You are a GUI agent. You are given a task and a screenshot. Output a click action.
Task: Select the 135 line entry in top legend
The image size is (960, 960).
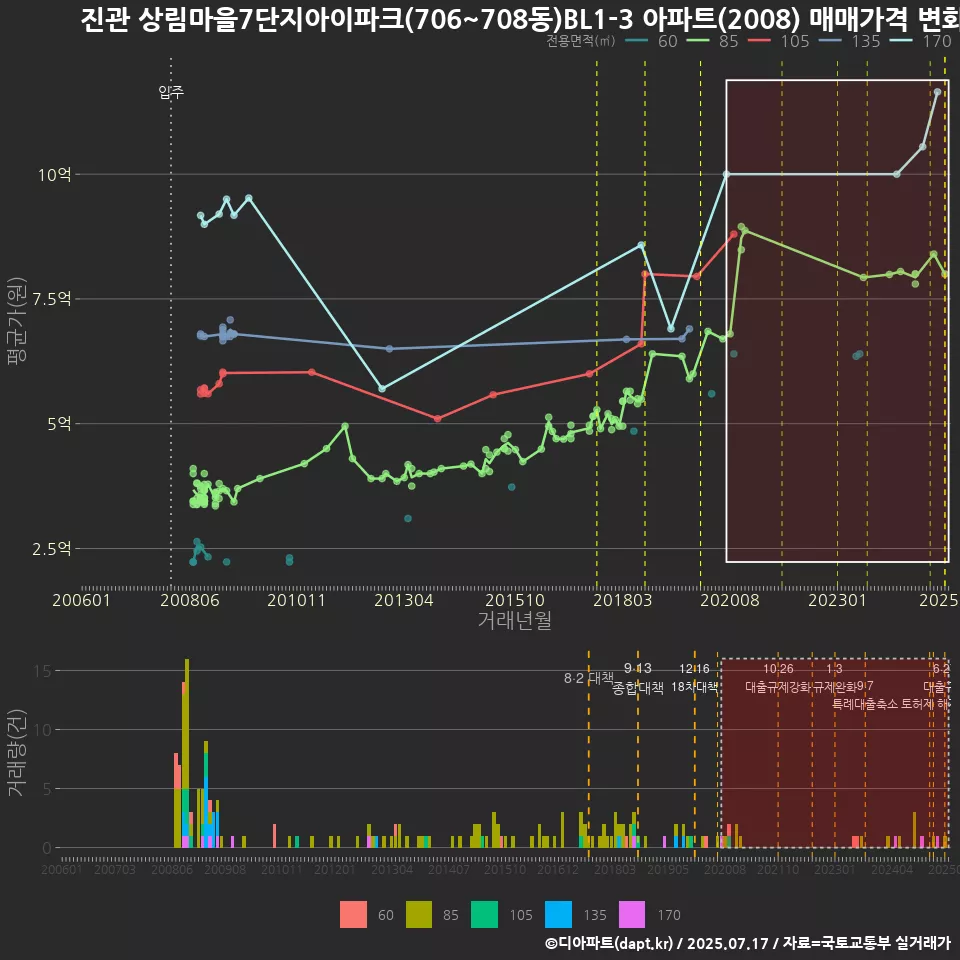[850, 41]
